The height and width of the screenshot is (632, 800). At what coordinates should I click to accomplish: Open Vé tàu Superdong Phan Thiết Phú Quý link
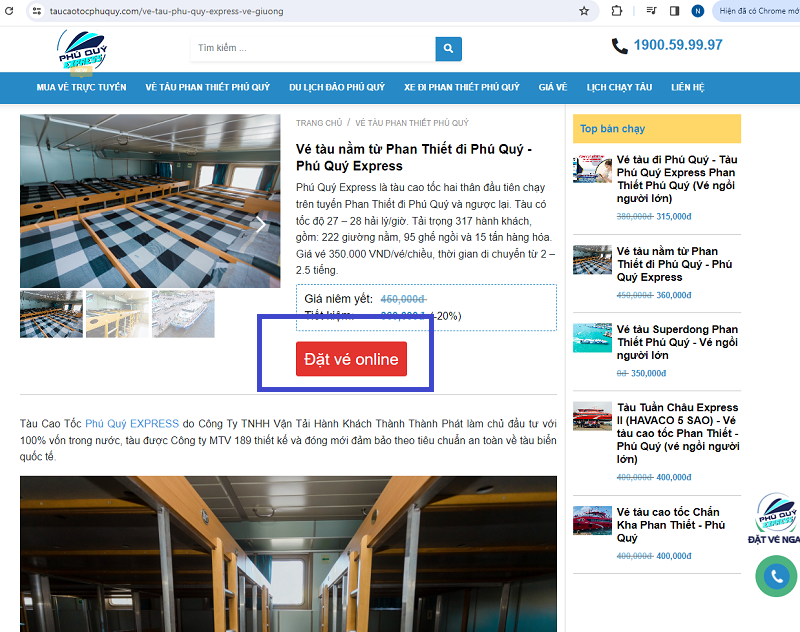pos(677,342)
